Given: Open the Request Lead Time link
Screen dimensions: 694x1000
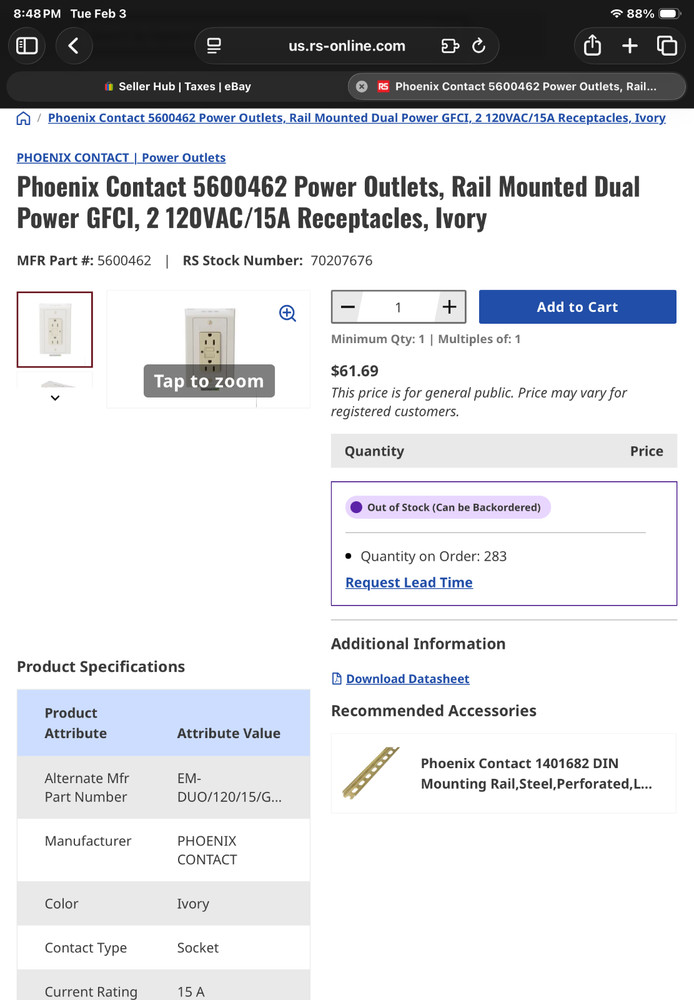Looking at the screenshot, I should 409,582.
